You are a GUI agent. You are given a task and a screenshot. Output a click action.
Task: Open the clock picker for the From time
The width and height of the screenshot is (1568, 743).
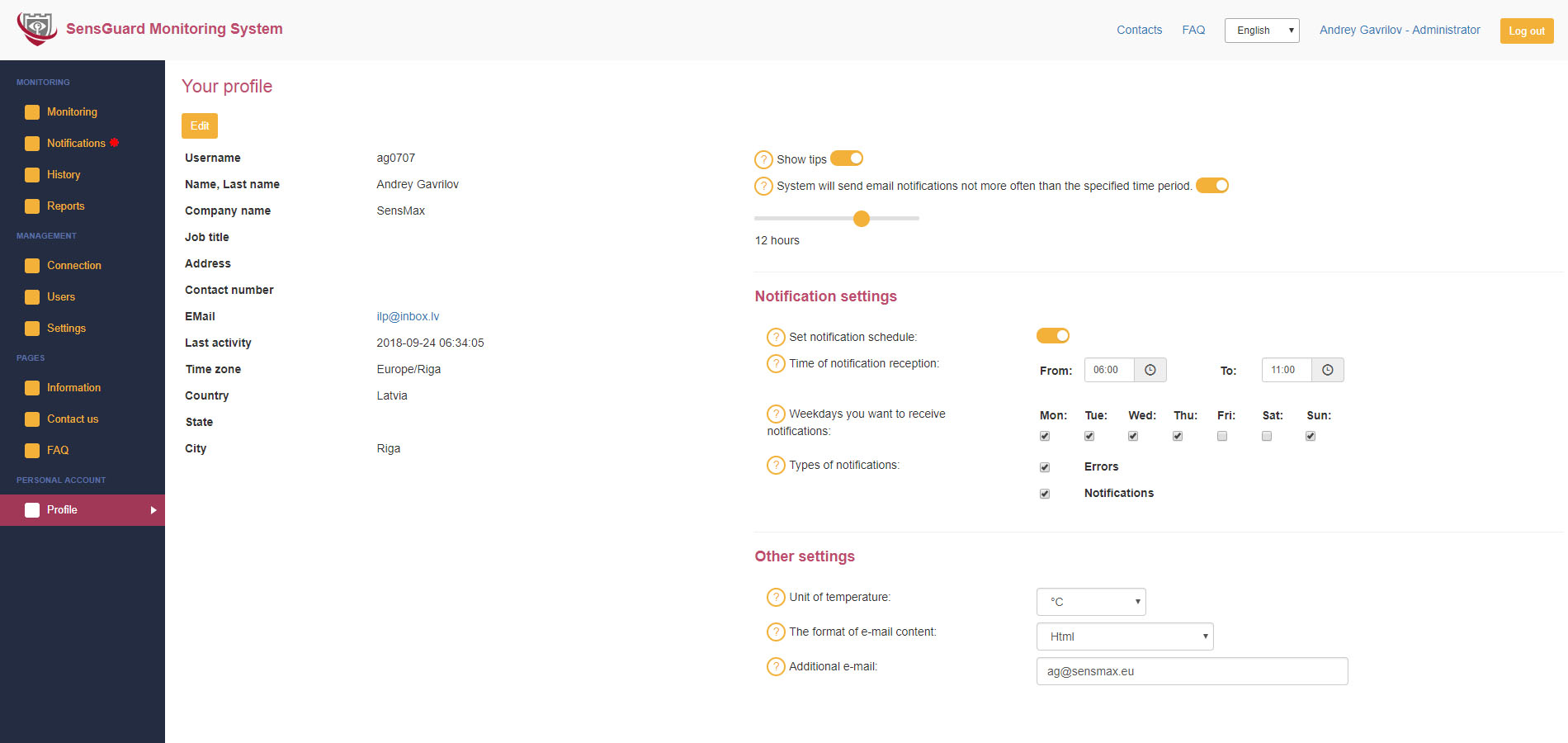click(1150, 369)
